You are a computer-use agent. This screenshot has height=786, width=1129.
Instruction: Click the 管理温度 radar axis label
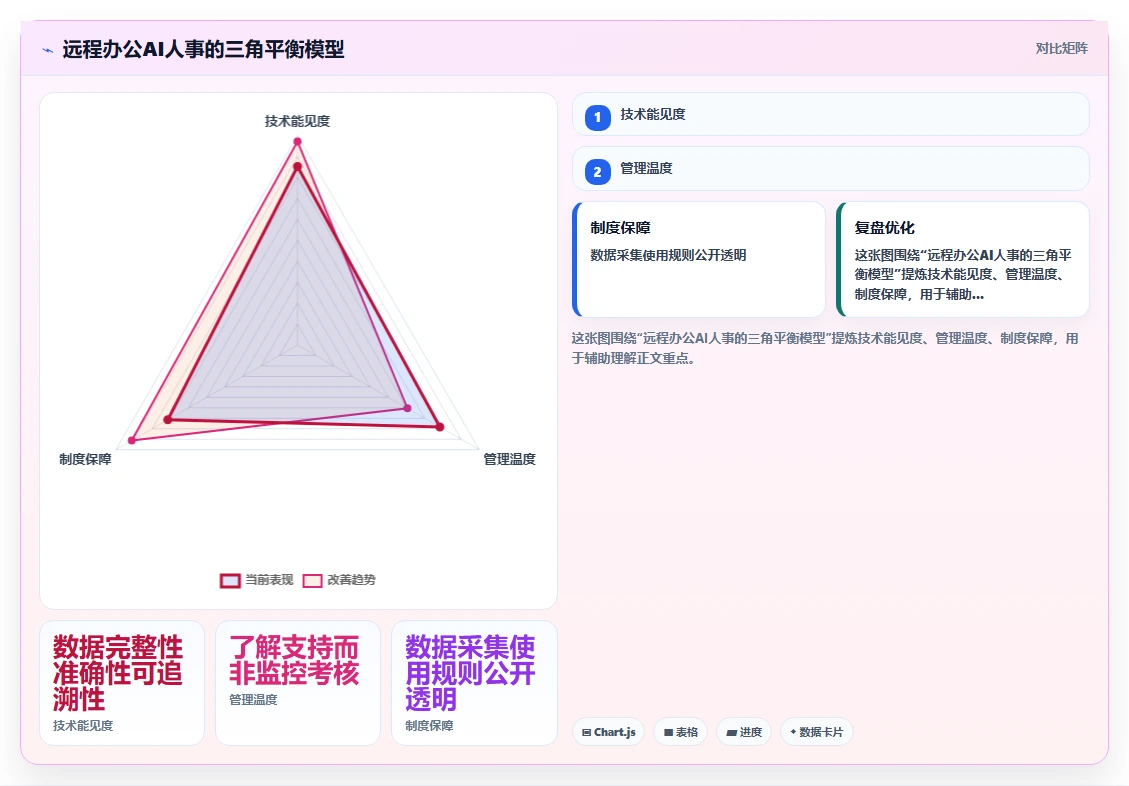click(509, 459)
